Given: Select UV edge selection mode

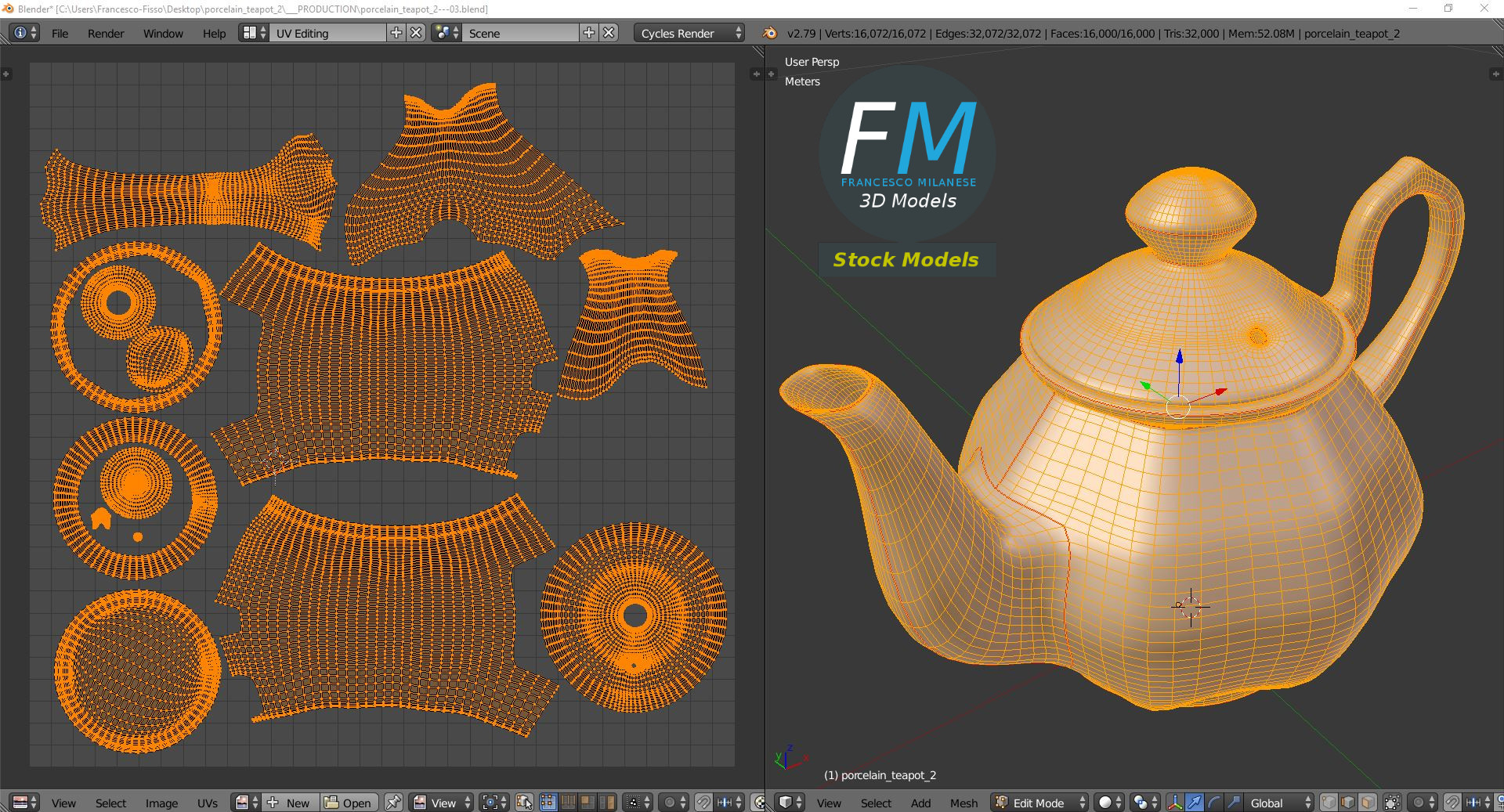Looking at the screenshot, I should click(568, 803).
